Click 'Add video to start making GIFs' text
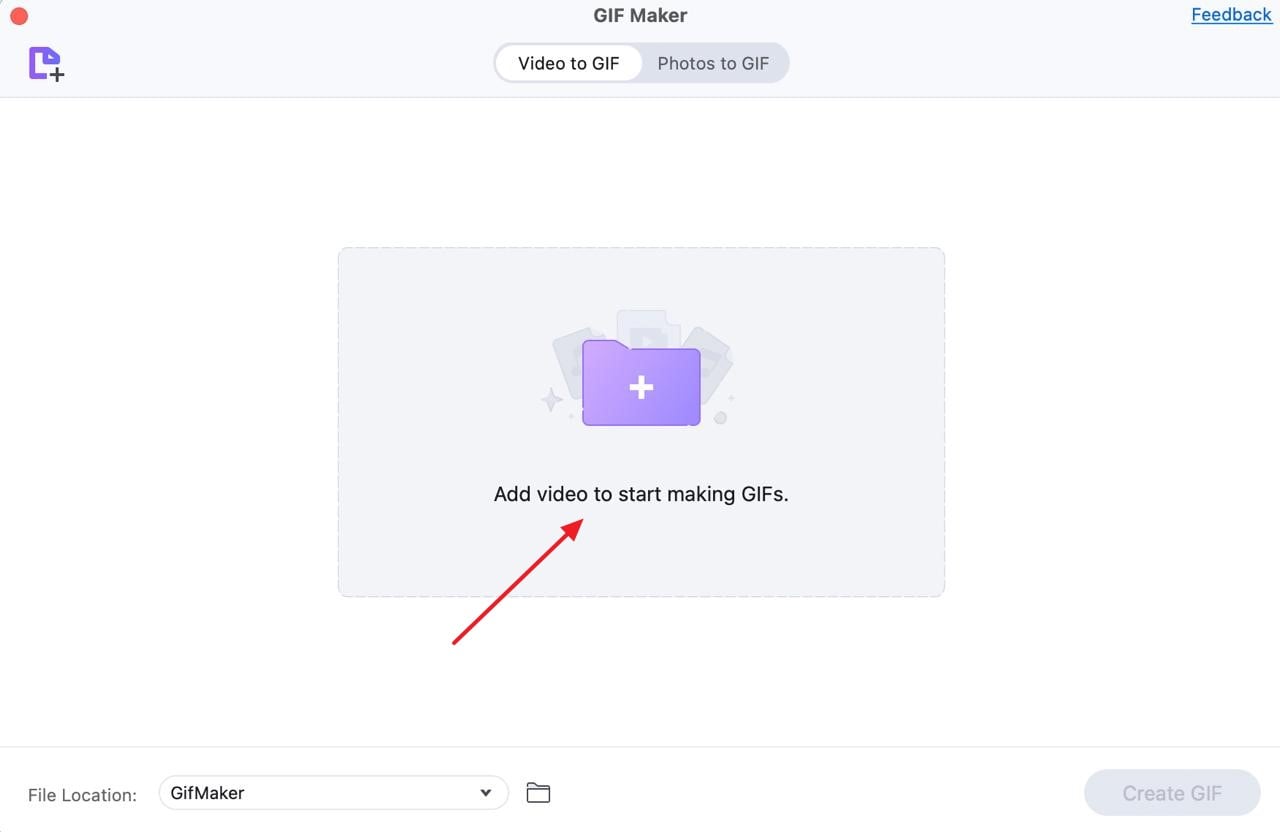 pos(641,494)
